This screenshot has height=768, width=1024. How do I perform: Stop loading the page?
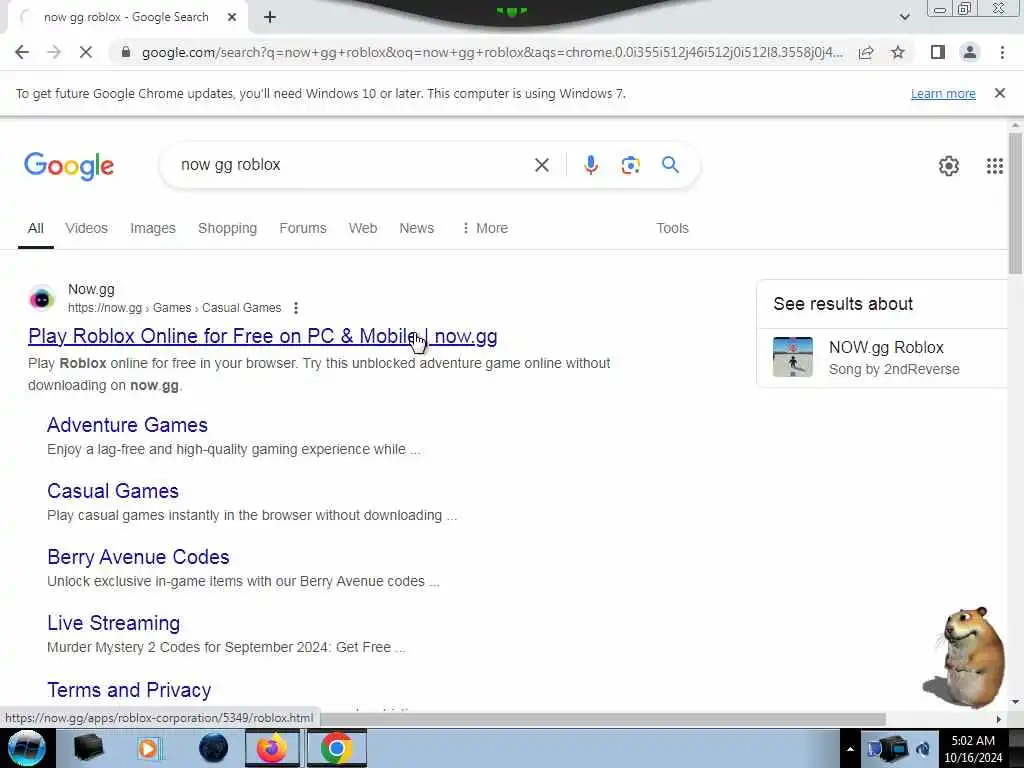(x=86, y=52)
